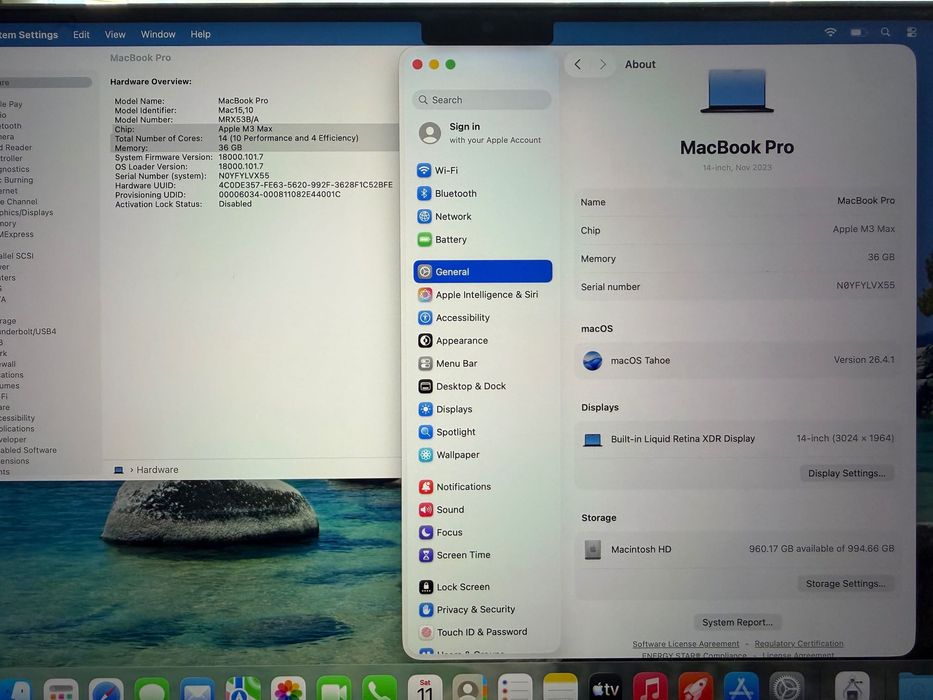This screenshot has width=933, height=700.
Task: Select Graphics/Displays in System Information sidebar
Action: pyautogui.click(x=27, y=212)
